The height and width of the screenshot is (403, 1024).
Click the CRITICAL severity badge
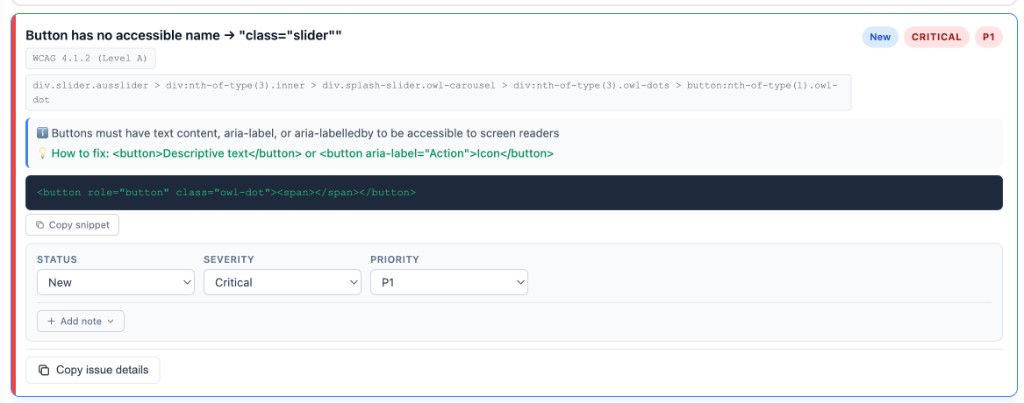(x=936, y=37)
